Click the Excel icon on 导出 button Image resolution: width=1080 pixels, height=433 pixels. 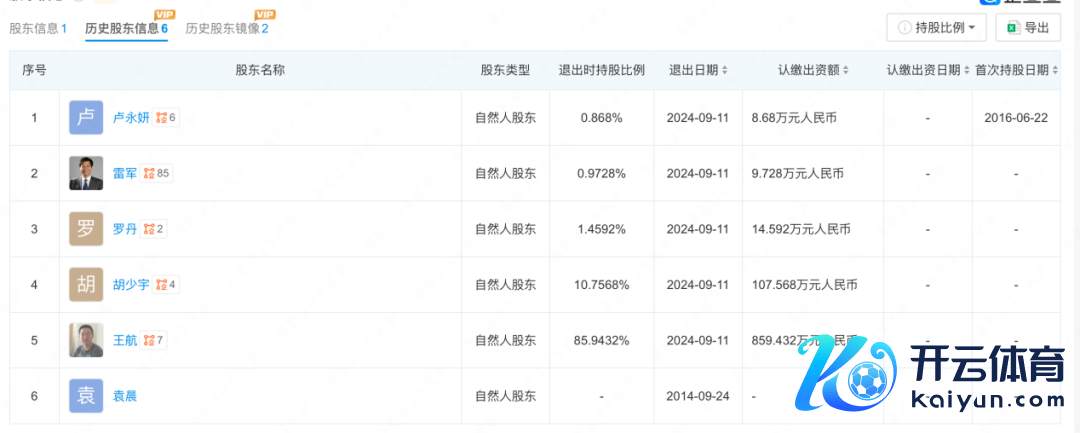1012,28
